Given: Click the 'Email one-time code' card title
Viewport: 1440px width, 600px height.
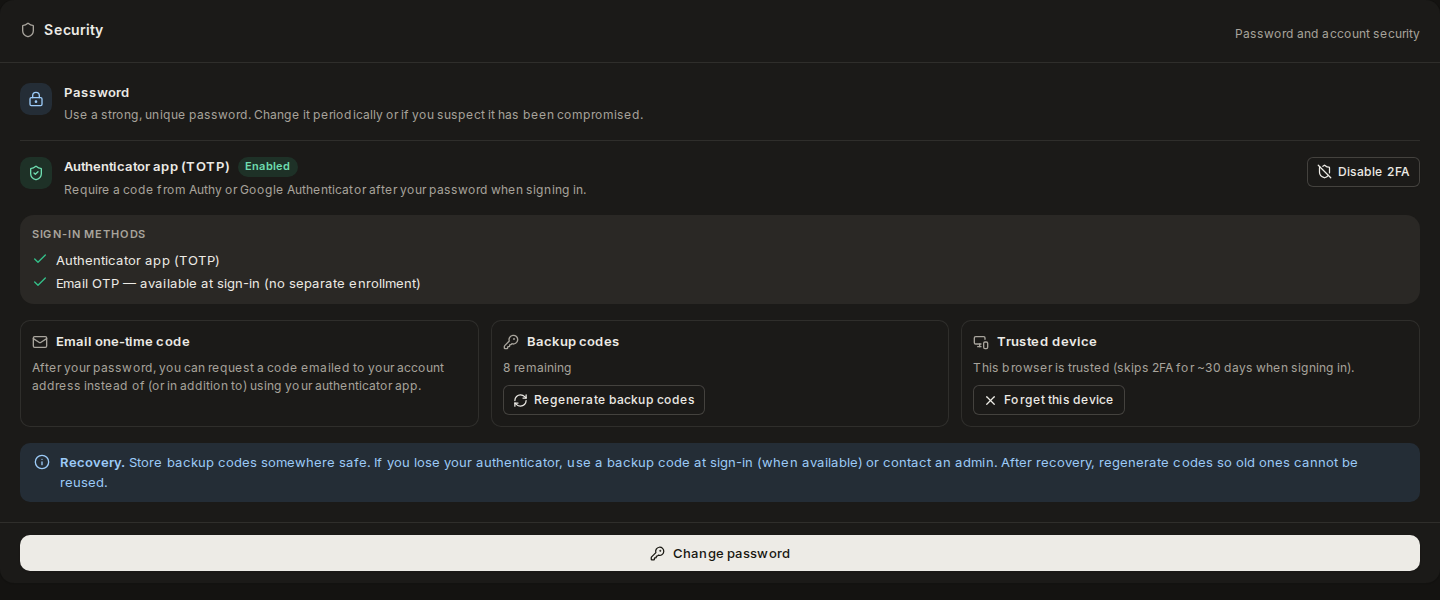Looking at the screenshot, I should click(123, 342).
